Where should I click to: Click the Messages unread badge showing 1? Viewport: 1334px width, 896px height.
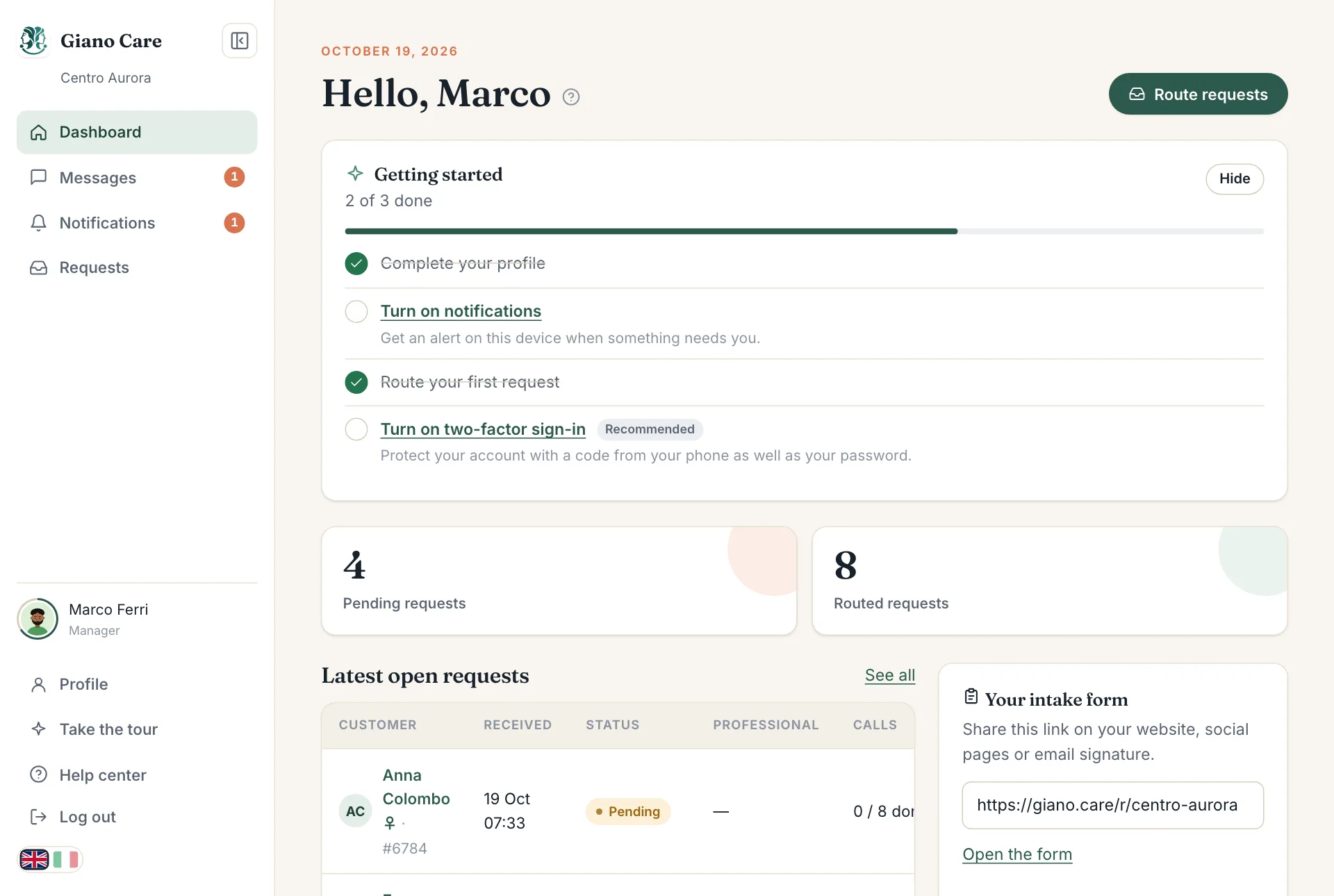(x=234, y=177)
